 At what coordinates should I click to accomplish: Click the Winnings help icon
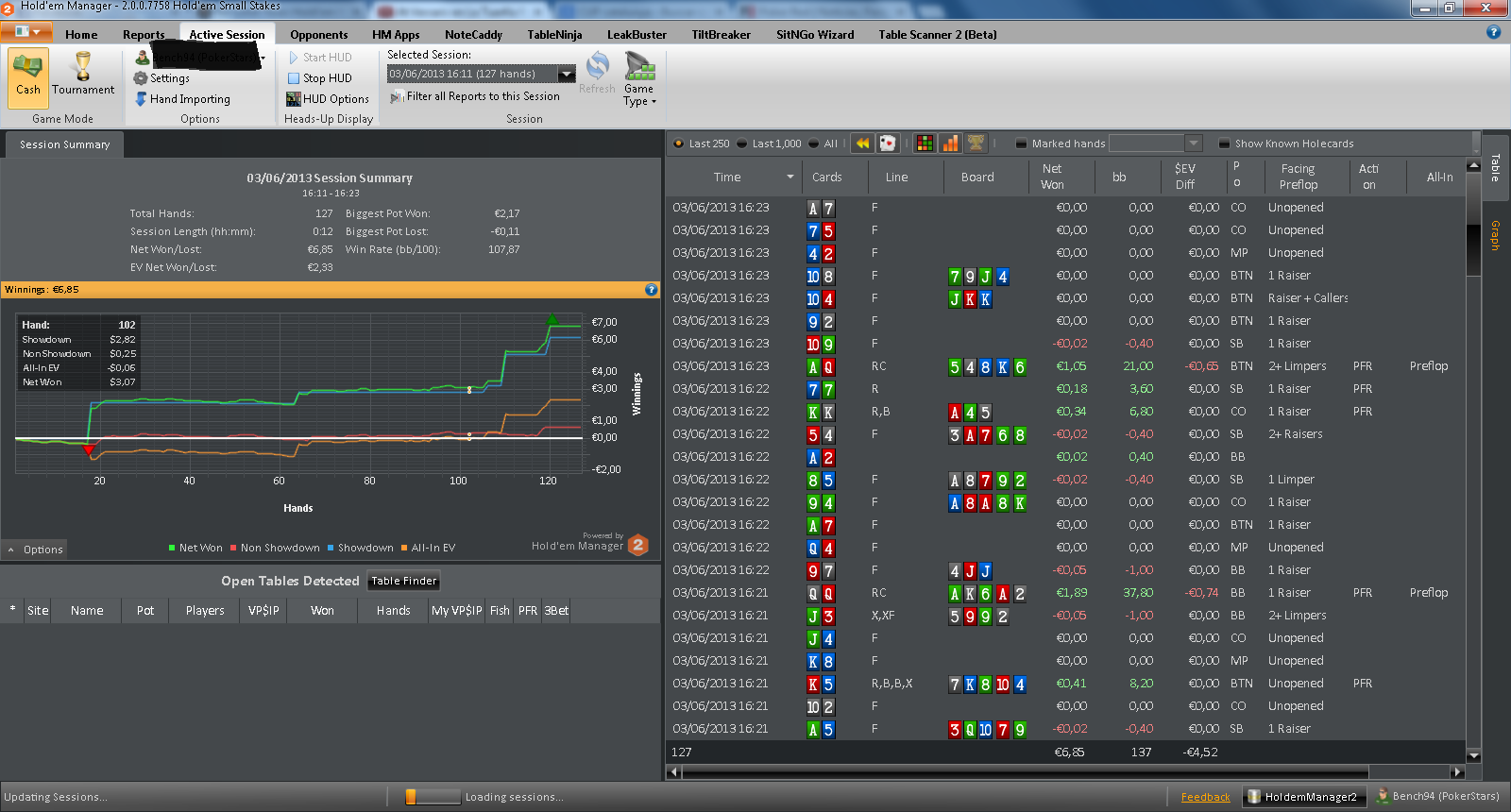[x=651, y=290]
